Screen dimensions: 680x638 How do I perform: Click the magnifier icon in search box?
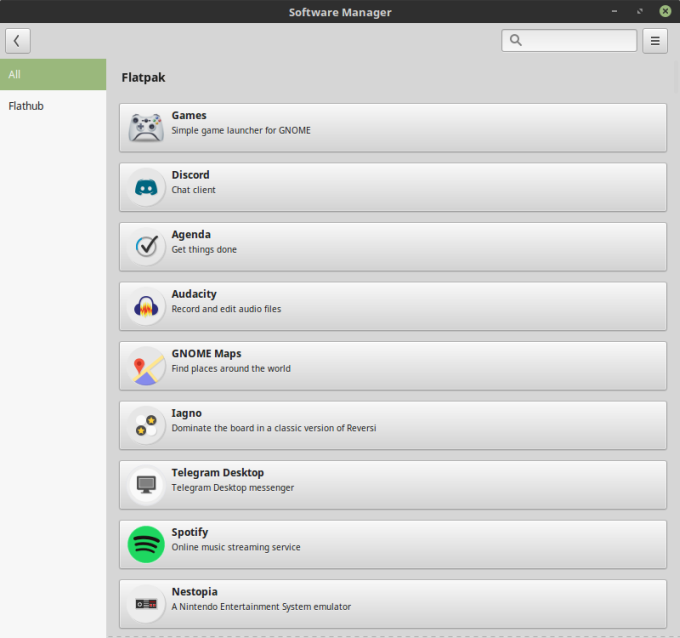516,40
